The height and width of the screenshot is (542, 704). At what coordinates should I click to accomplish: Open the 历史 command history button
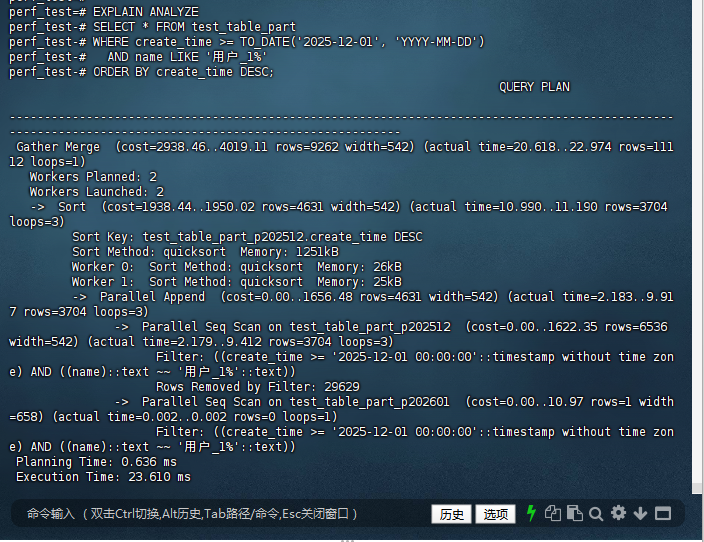click(x=451, y=514)
